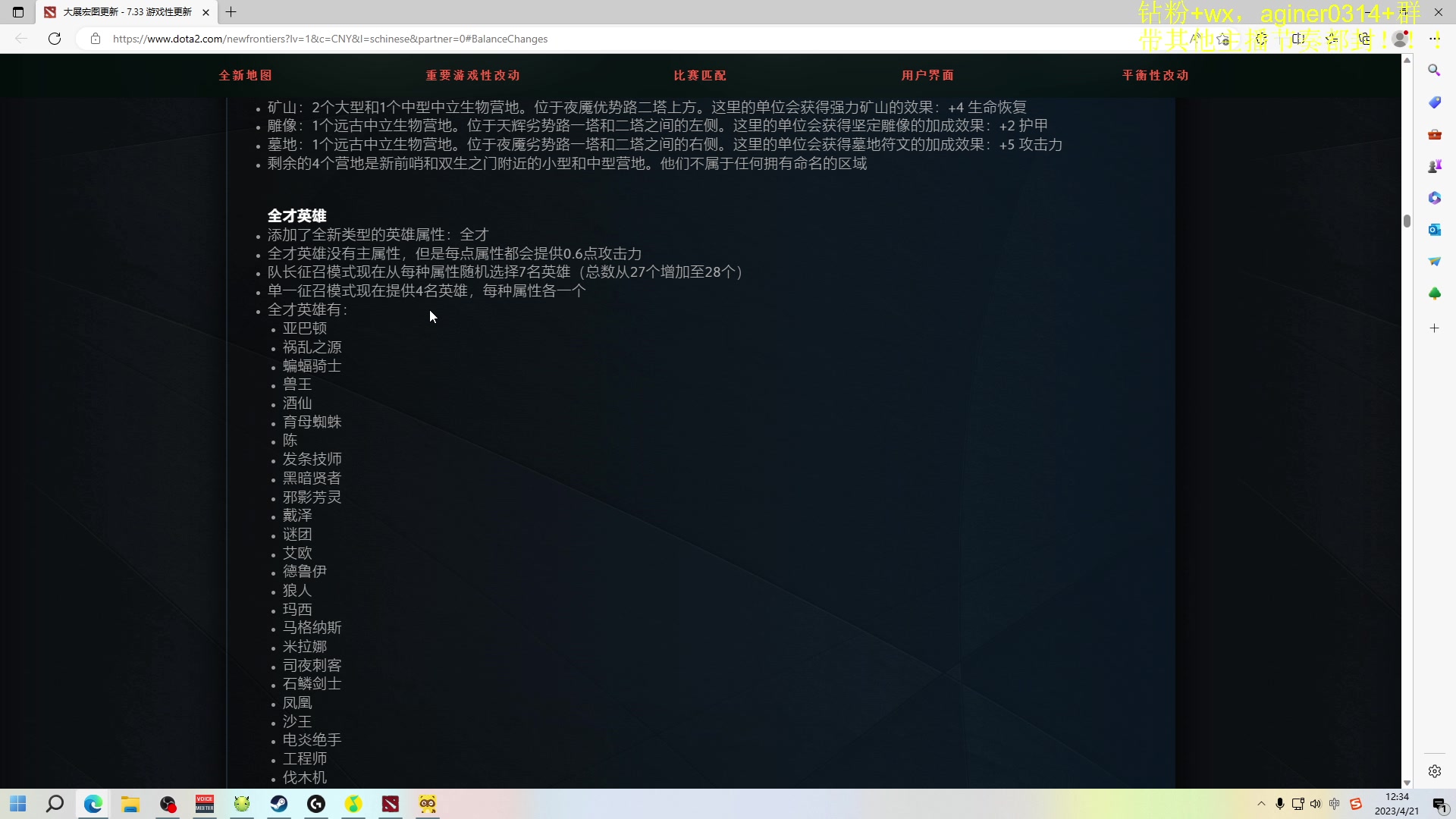Switch to 平衡性改动 navigation section
This screenshot has height=819, width=1456.
coord(1155,75)
